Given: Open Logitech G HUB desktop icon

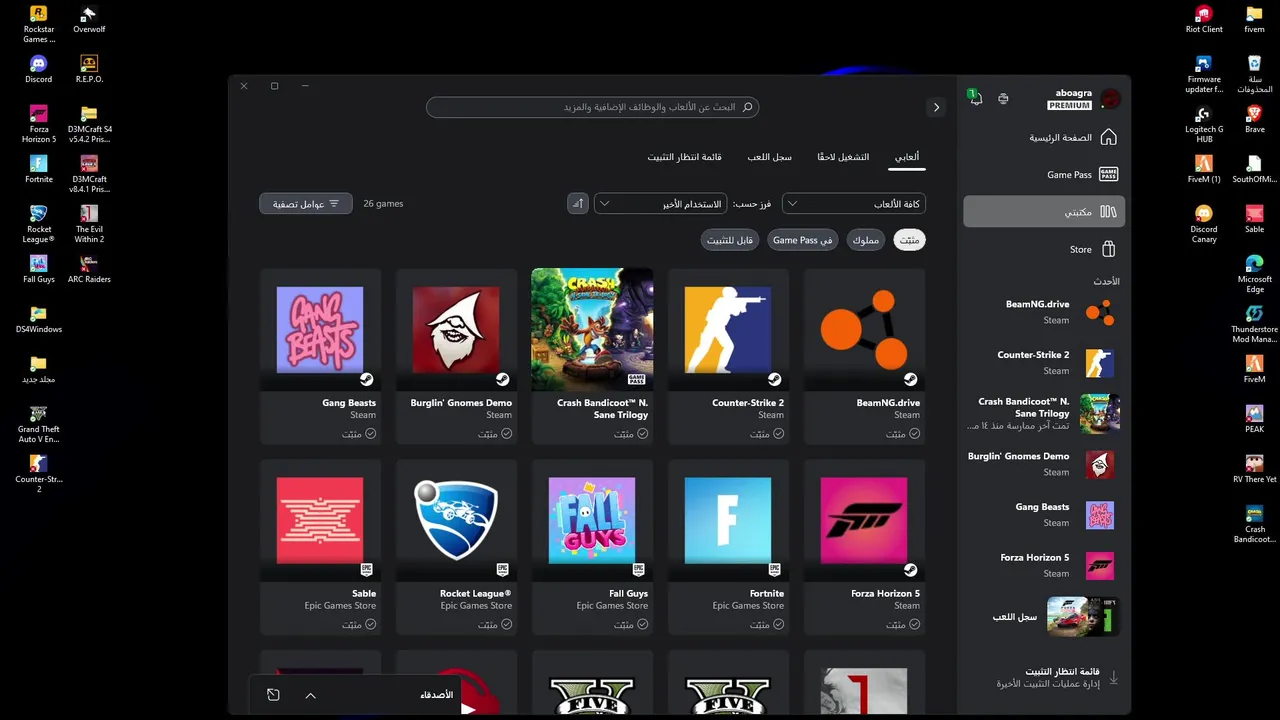Looking at the screenshot, I should tap(1204, 124).
